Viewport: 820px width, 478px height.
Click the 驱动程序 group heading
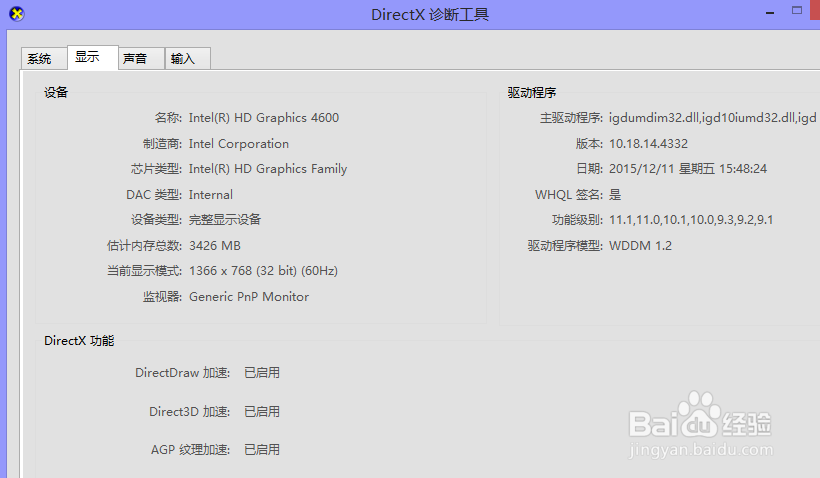click(x=532, y=93)
